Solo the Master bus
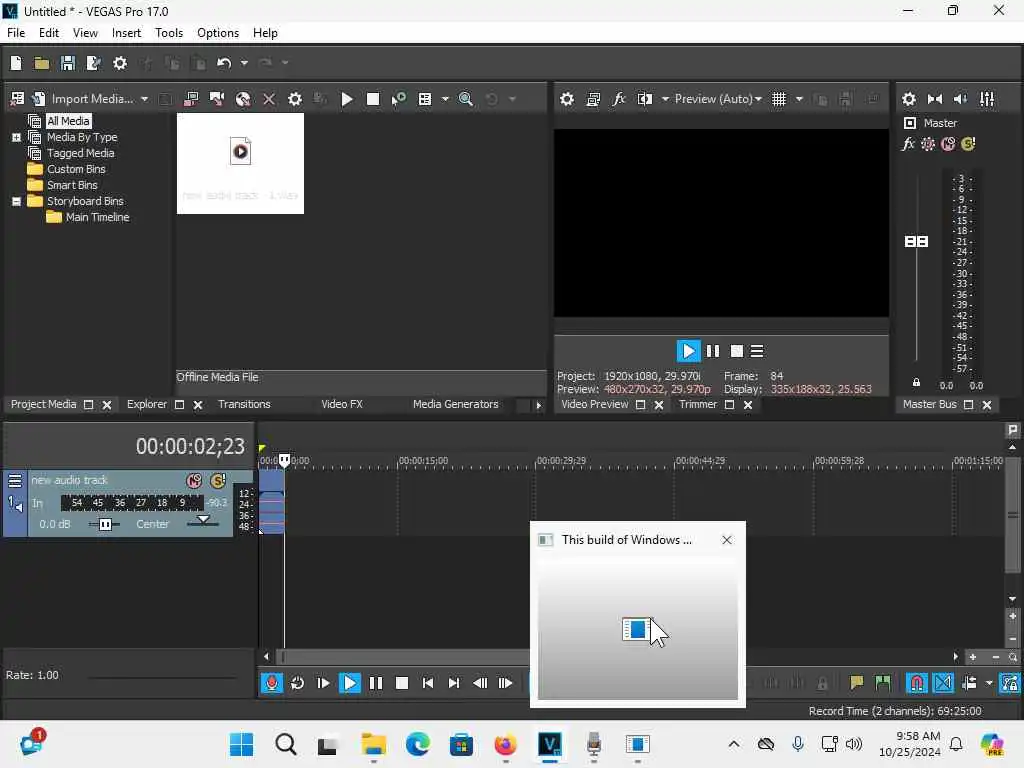Screen dimensions: 1024x768 [x=968, y=144]
